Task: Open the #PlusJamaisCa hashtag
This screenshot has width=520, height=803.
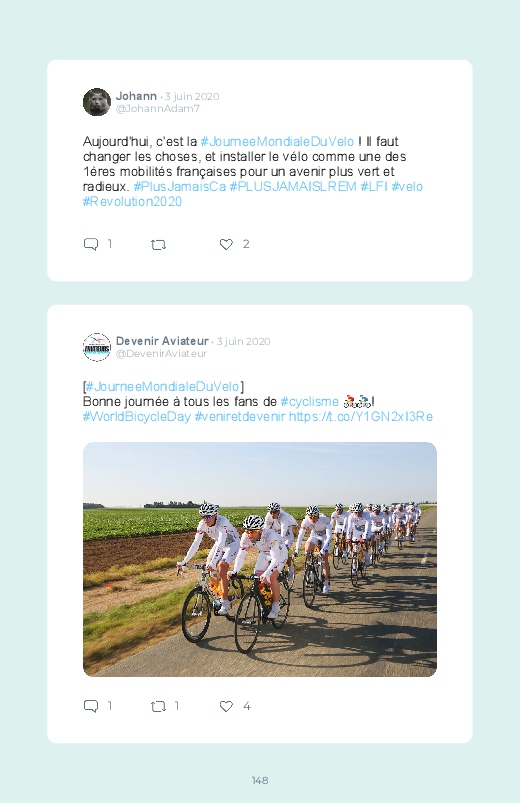Action: (180, 186)
